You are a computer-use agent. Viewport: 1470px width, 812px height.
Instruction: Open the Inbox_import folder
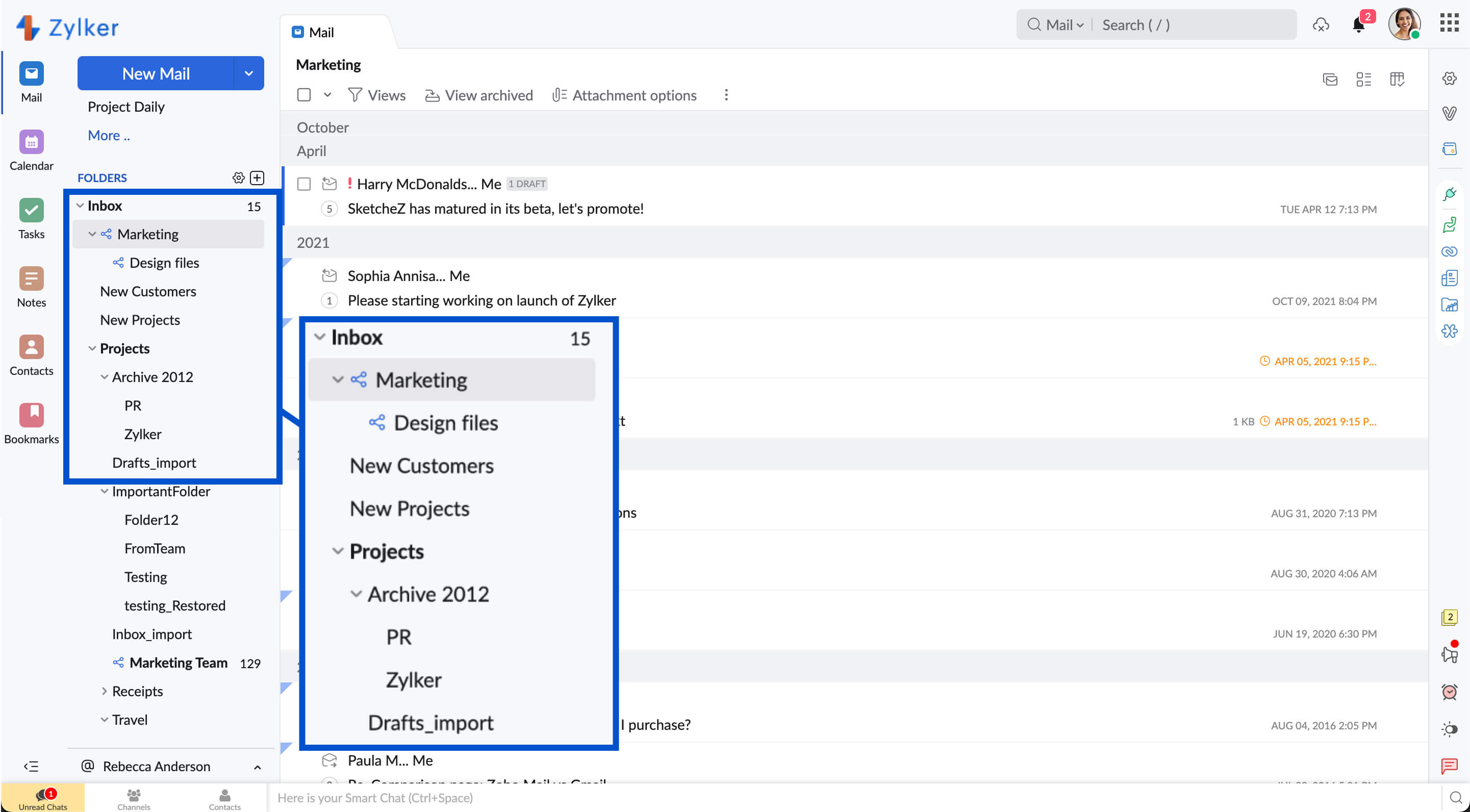[152, 634]
